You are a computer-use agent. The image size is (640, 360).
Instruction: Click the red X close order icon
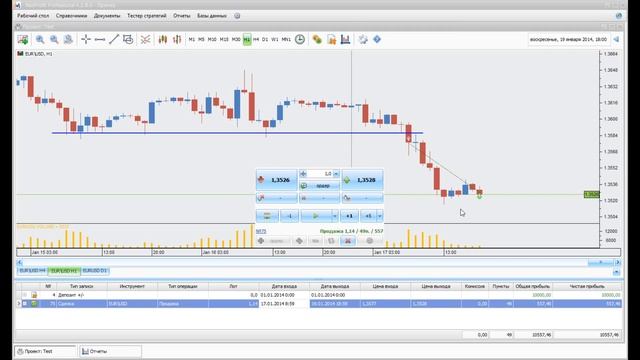pos(348,241)
